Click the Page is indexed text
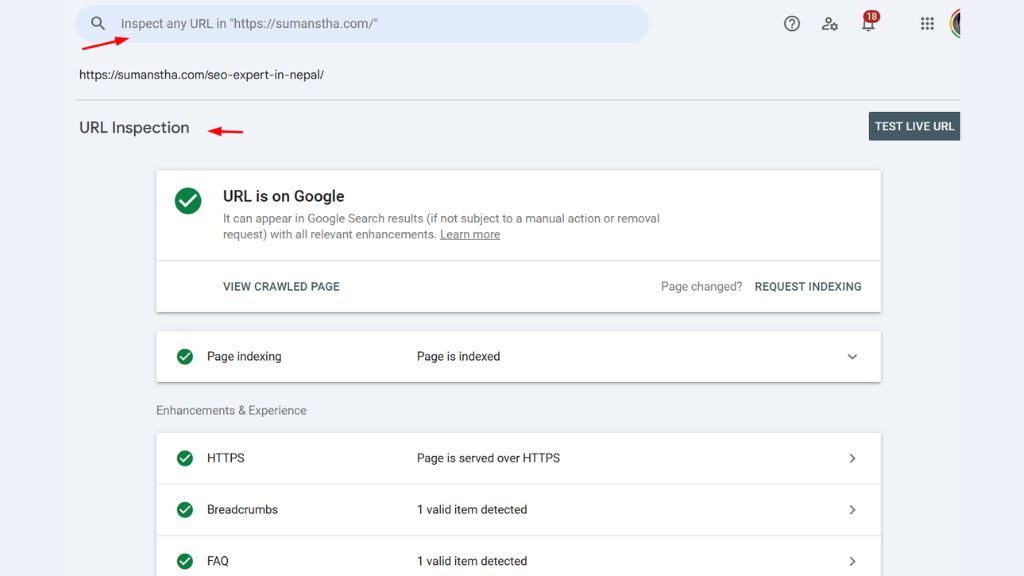Screen dimensions: 1024x576 [458, 357]
